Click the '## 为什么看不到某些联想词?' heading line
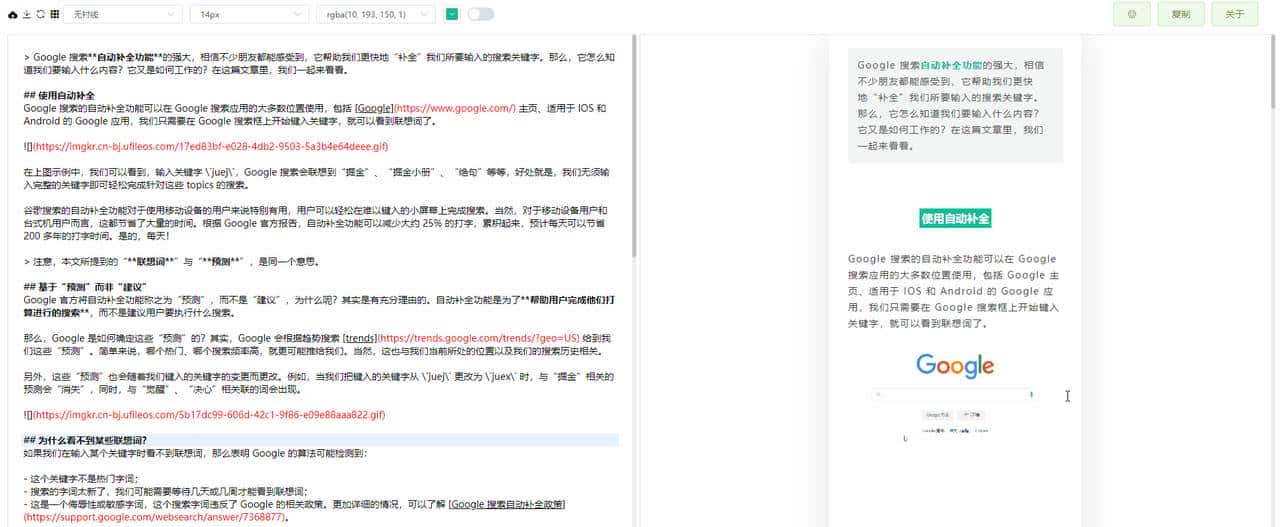This screenshot has height=527, width=1280. 320,440
